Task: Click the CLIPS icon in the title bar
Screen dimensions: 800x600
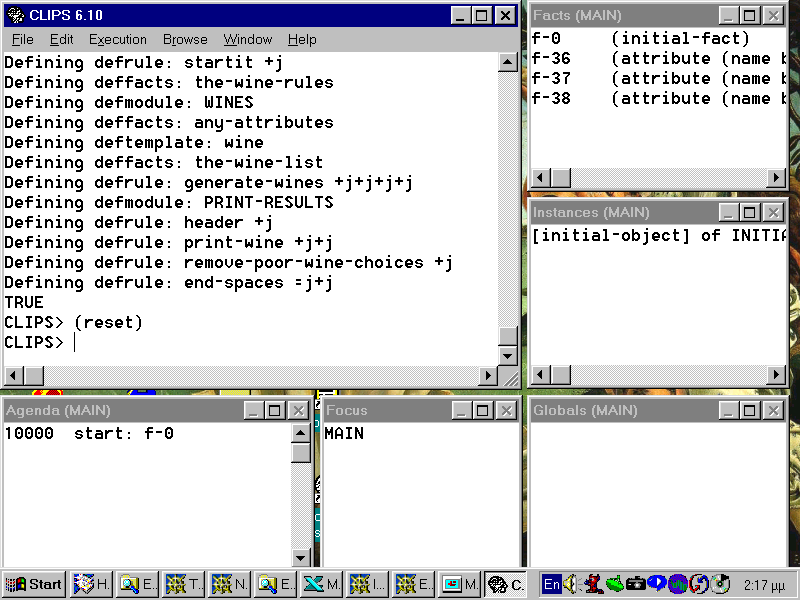Action: (x=16, y=15)
